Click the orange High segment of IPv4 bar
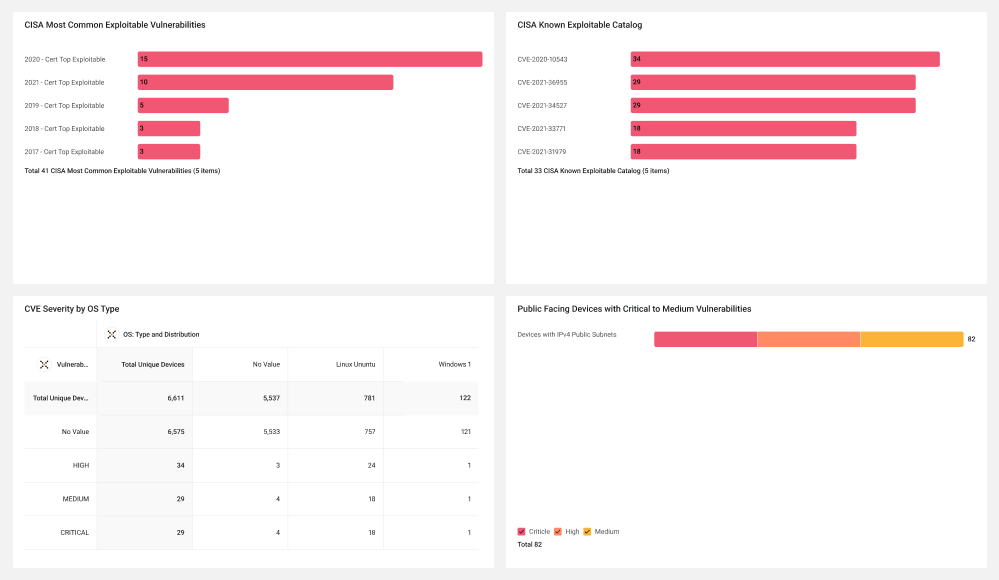This screenshot has width=999, height=580. coord(809,339)
